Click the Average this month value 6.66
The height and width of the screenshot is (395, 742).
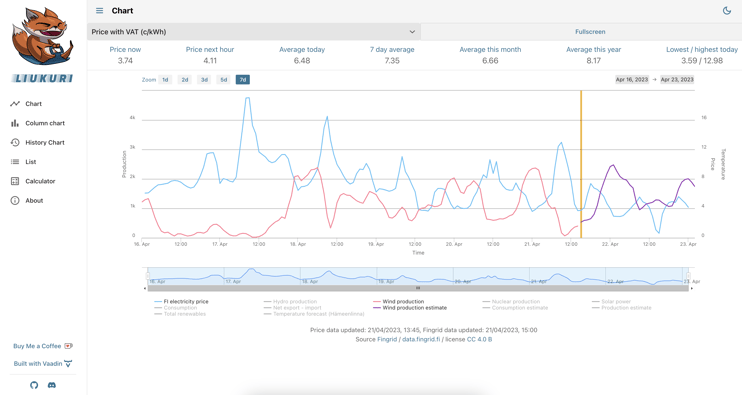(490, 61)
